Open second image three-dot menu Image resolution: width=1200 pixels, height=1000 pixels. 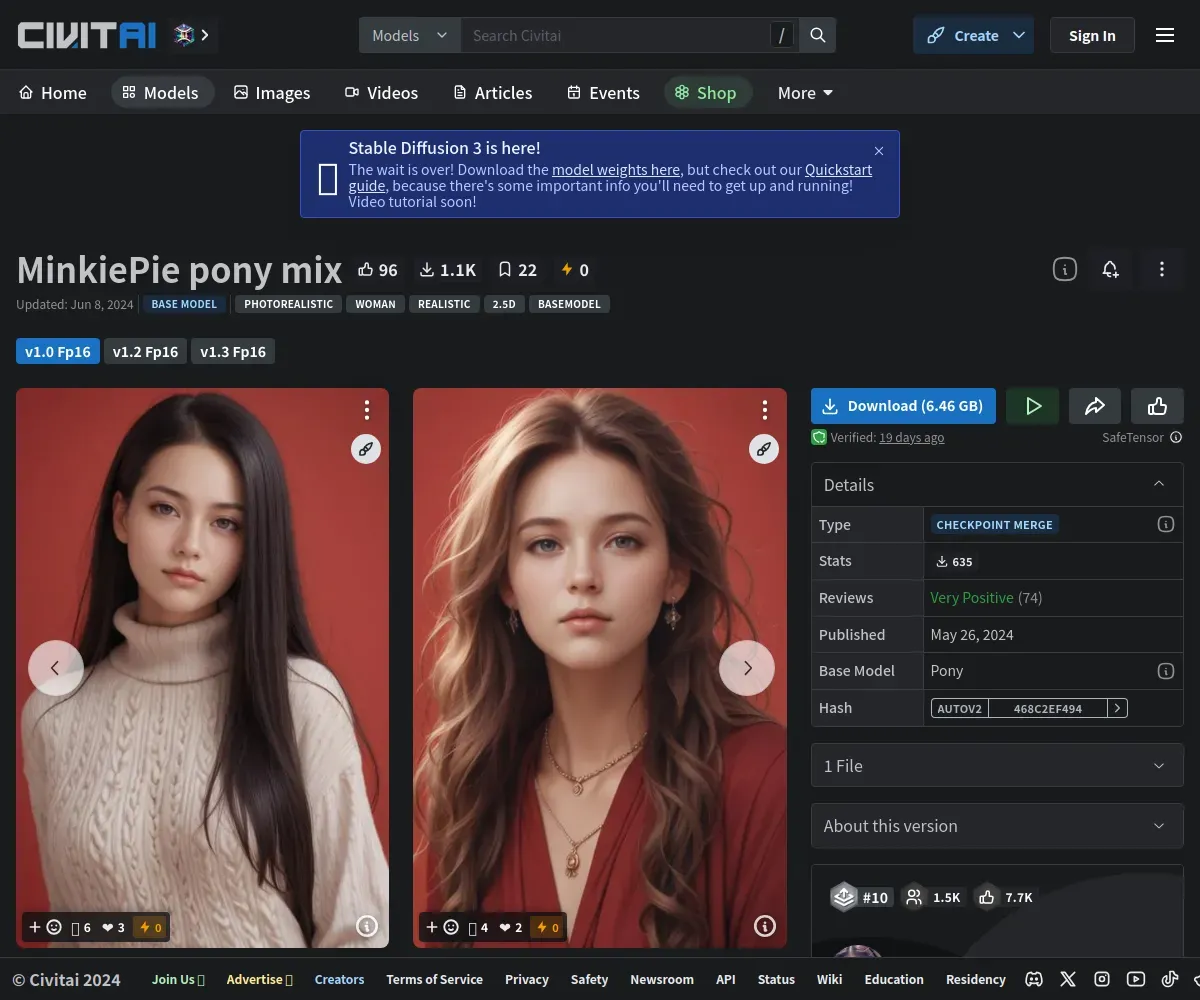coord(765,410)
